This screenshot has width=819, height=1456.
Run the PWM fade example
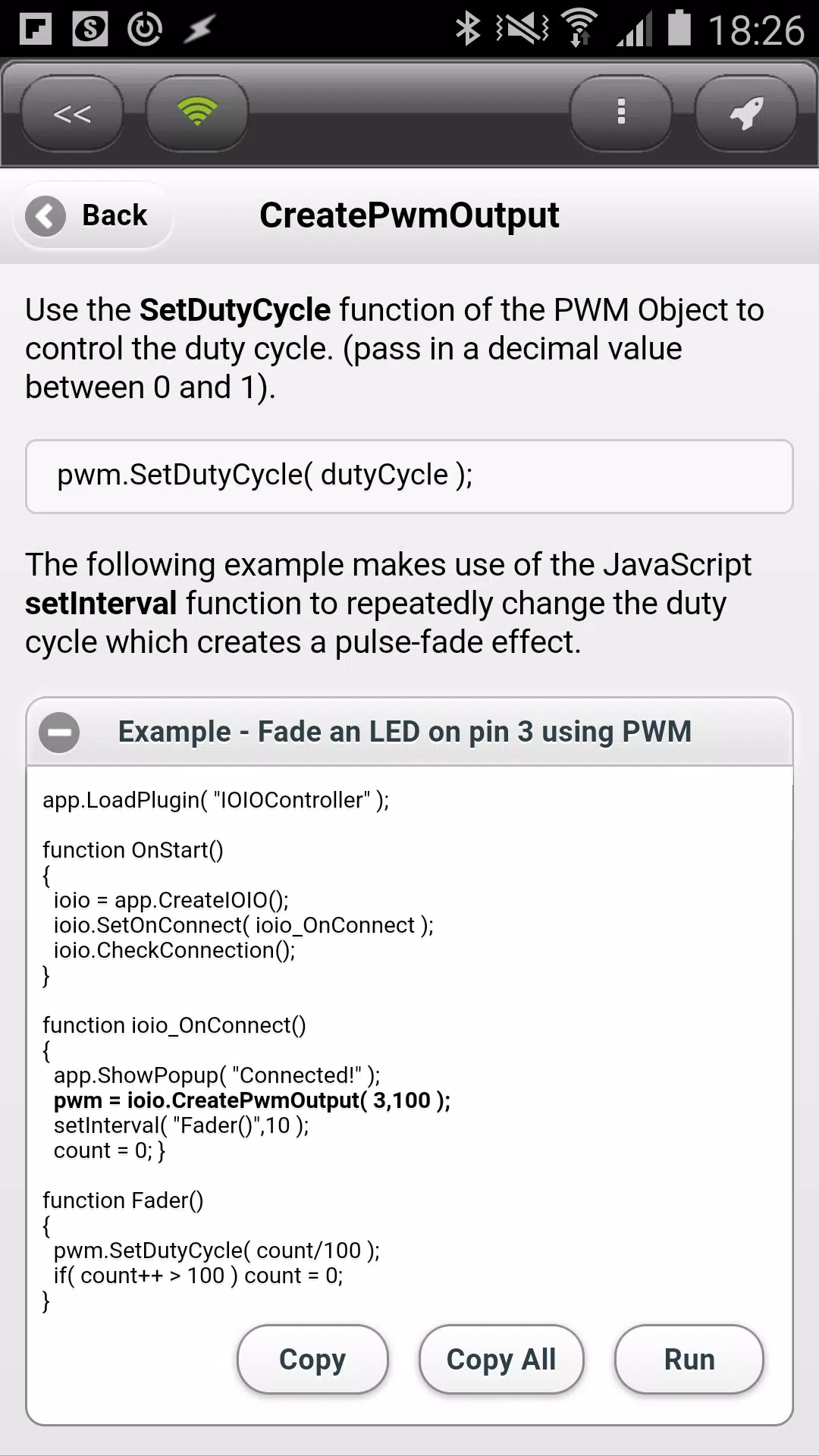coord(689,1360)
